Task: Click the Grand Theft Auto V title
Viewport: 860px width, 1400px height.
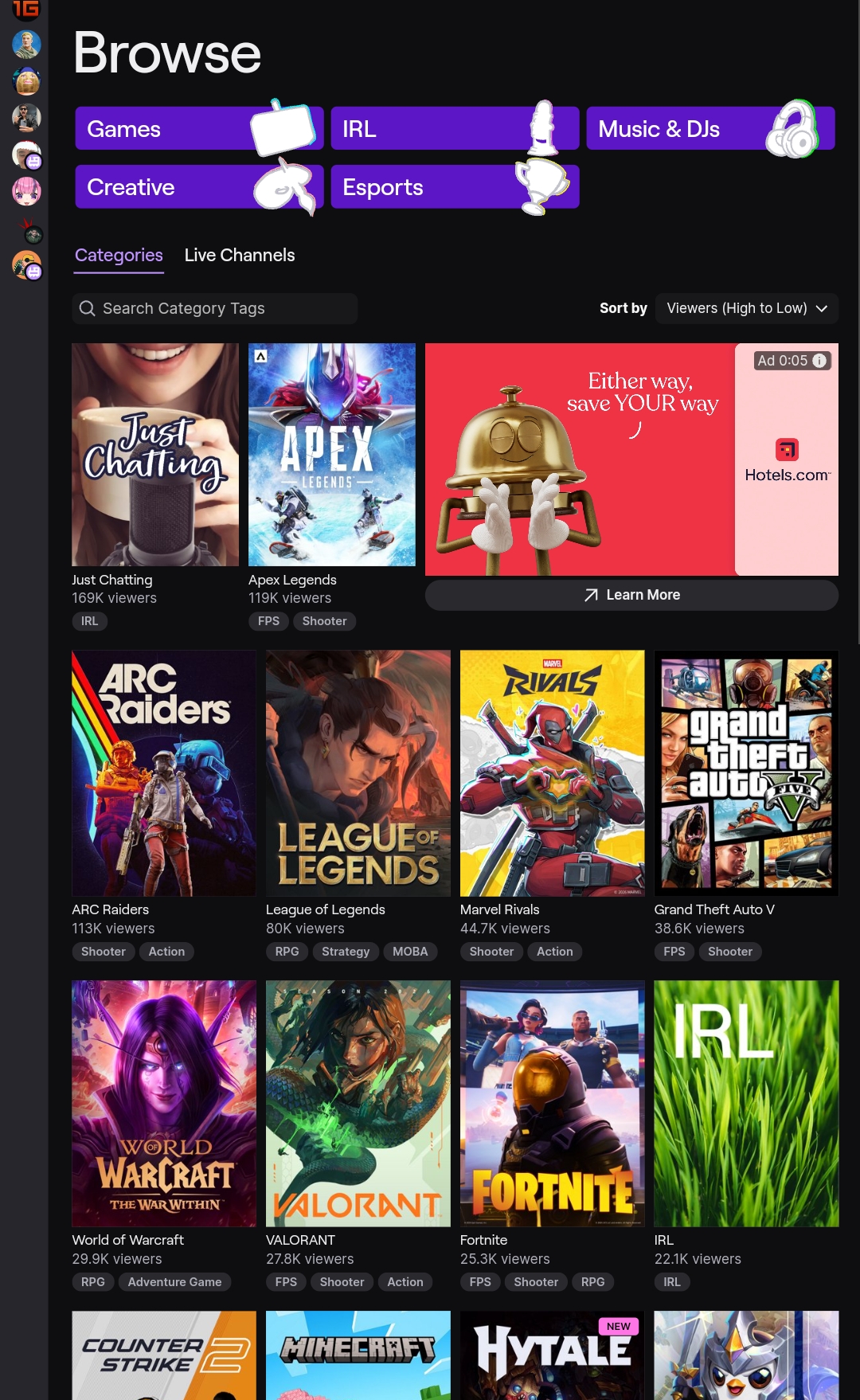Action: 714,909
